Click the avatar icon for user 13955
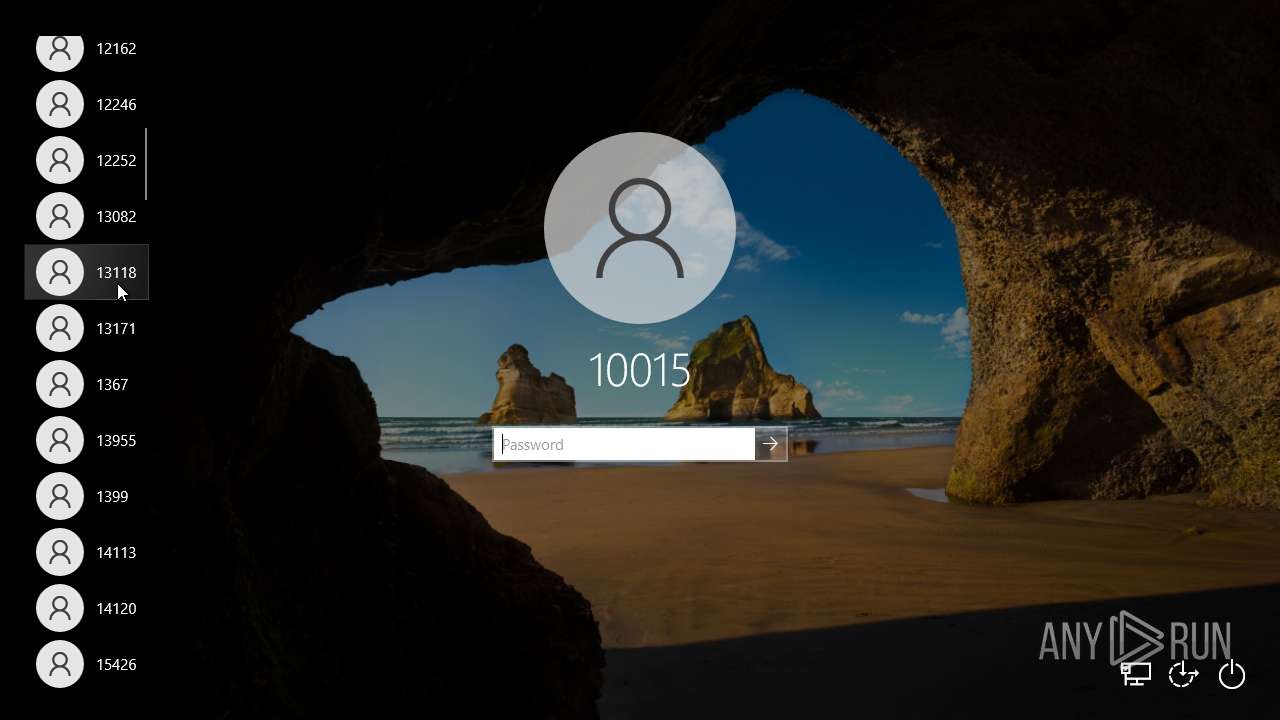This screenshot has width=1280, height=720. pyautogui.click(x=60, y=440)
